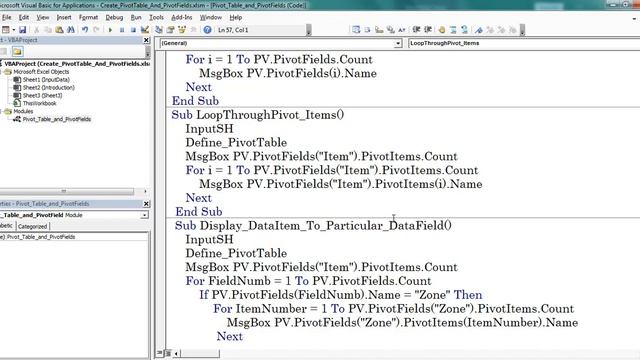Switch to the Categorized properties tab
Viewport: 640px width, 360px height.
pyautogui.click(x=33, y=227)
